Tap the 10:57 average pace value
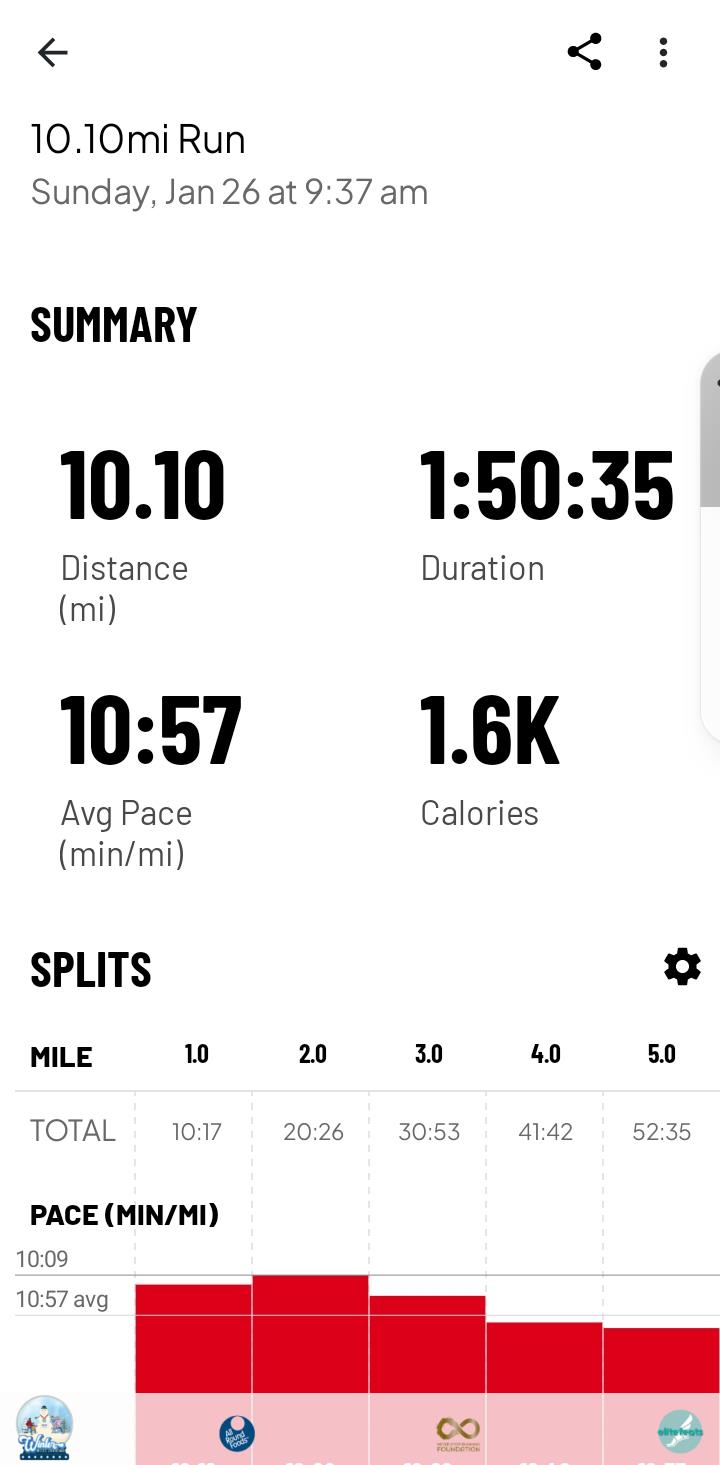Image resolution: width=720 pixels, height=1465 pixels. (150, 730)
